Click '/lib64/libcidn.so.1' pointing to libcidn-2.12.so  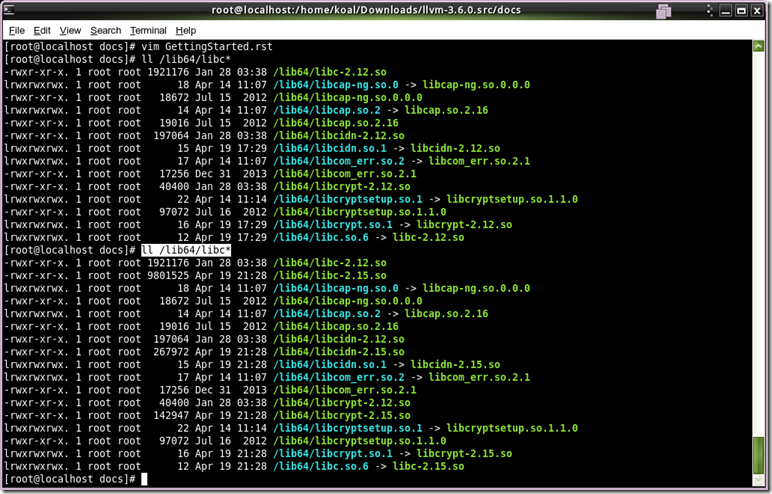[330, 149]
